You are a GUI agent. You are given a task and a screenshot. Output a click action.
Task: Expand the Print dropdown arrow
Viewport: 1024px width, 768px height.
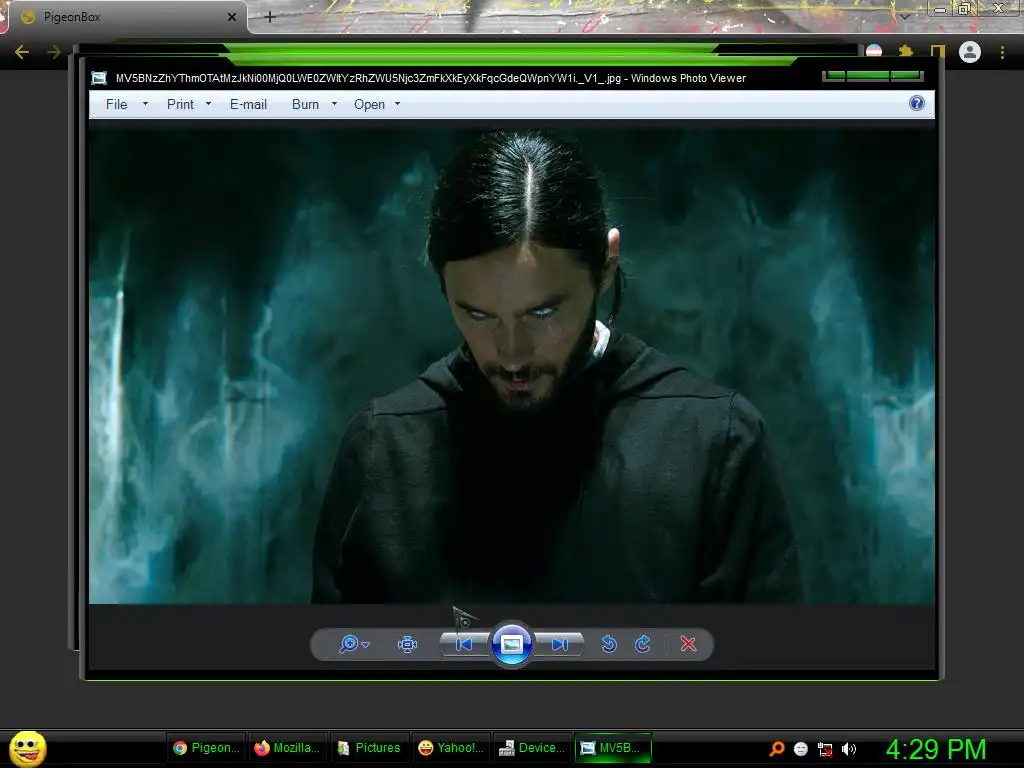tap(208, 104)
